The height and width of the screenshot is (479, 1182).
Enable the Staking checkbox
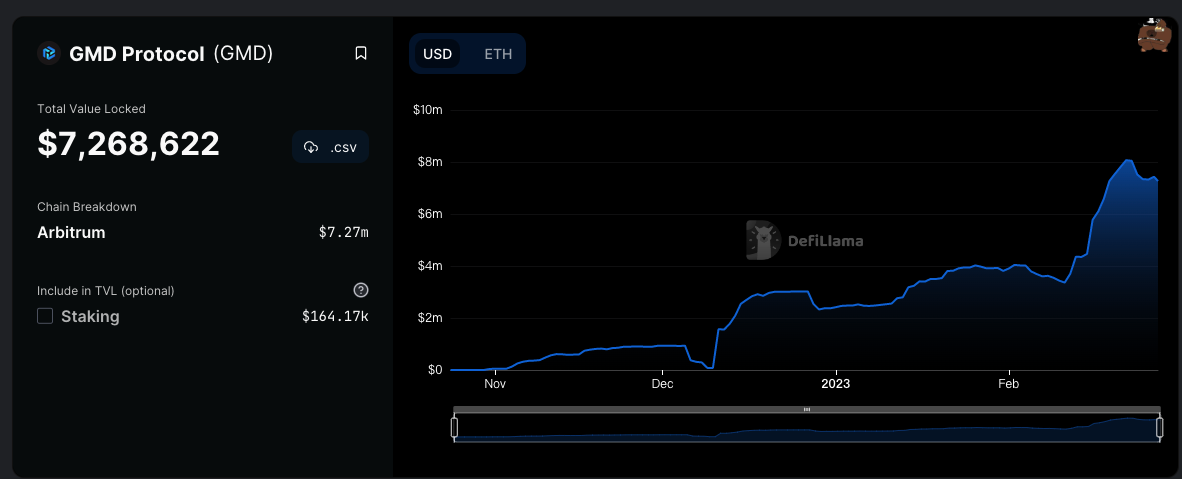pyautogui.click(x=45, y=316)
